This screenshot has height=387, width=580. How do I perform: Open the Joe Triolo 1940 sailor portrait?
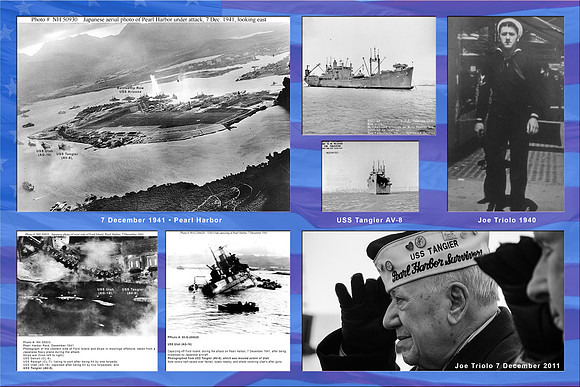(506, 114)
